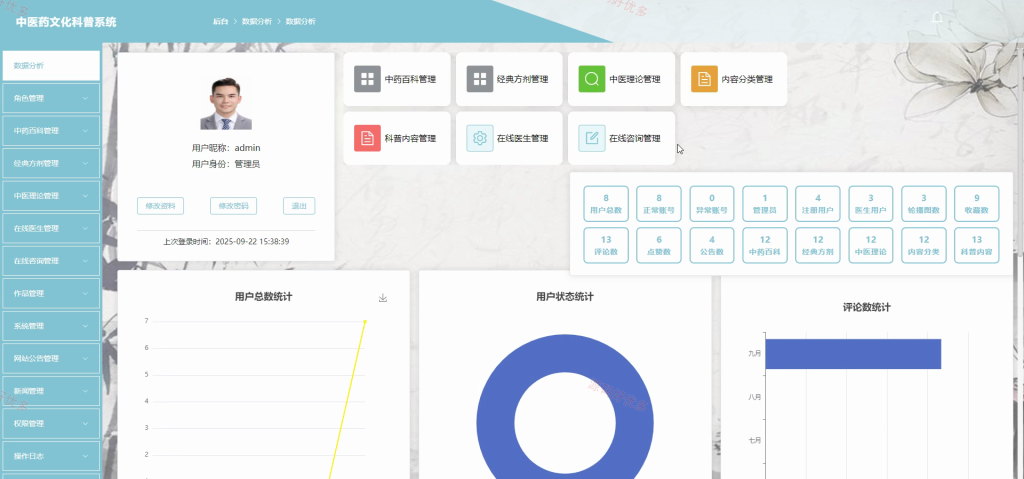This screenshot has height=479, width=1024.
Task: Select 数据分析 in the sidebar menu
Action: [51, 65]
